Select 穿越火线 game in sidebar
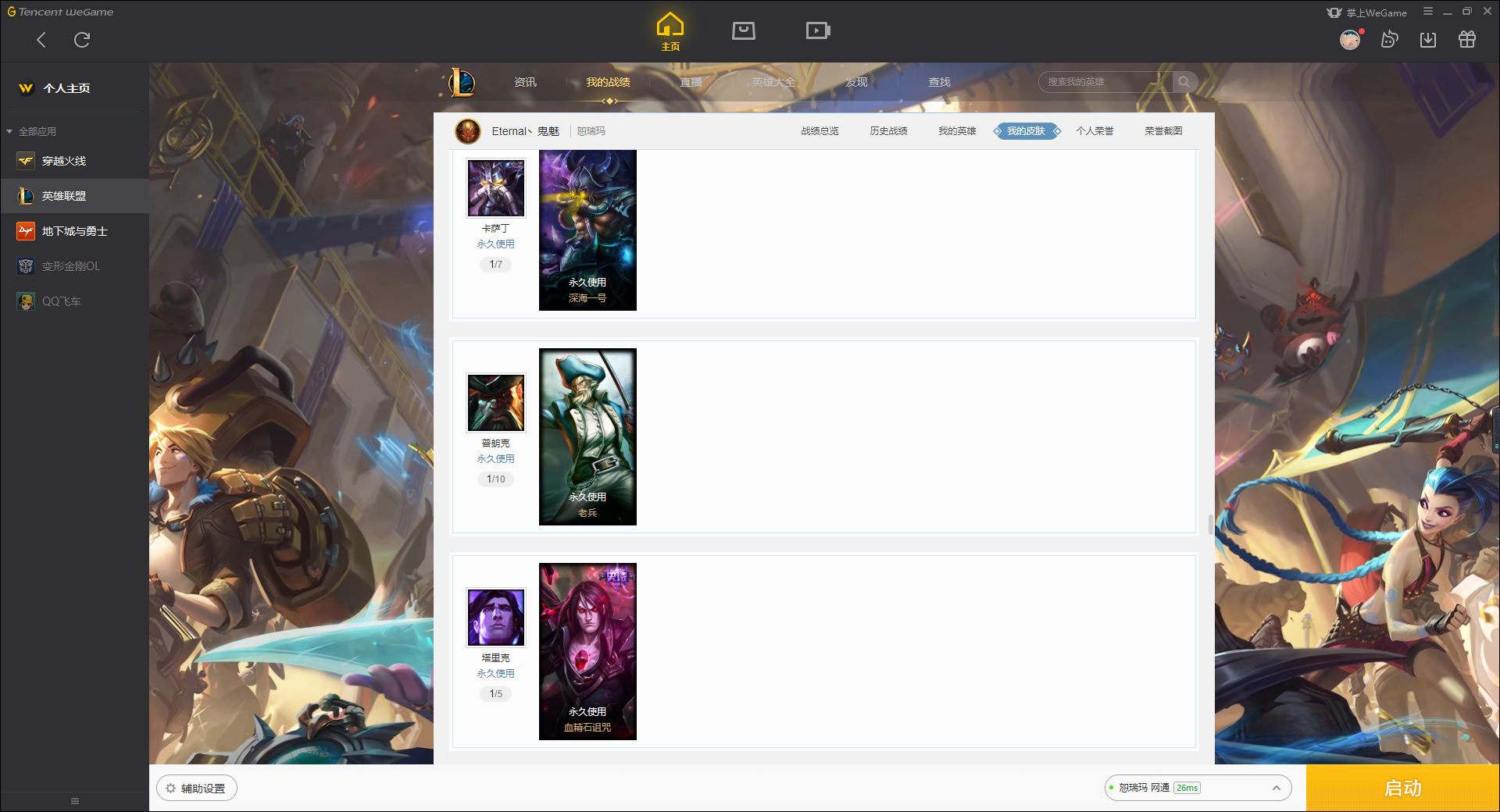The width and height of the screenshot is (1500, 812). point(74,161)
